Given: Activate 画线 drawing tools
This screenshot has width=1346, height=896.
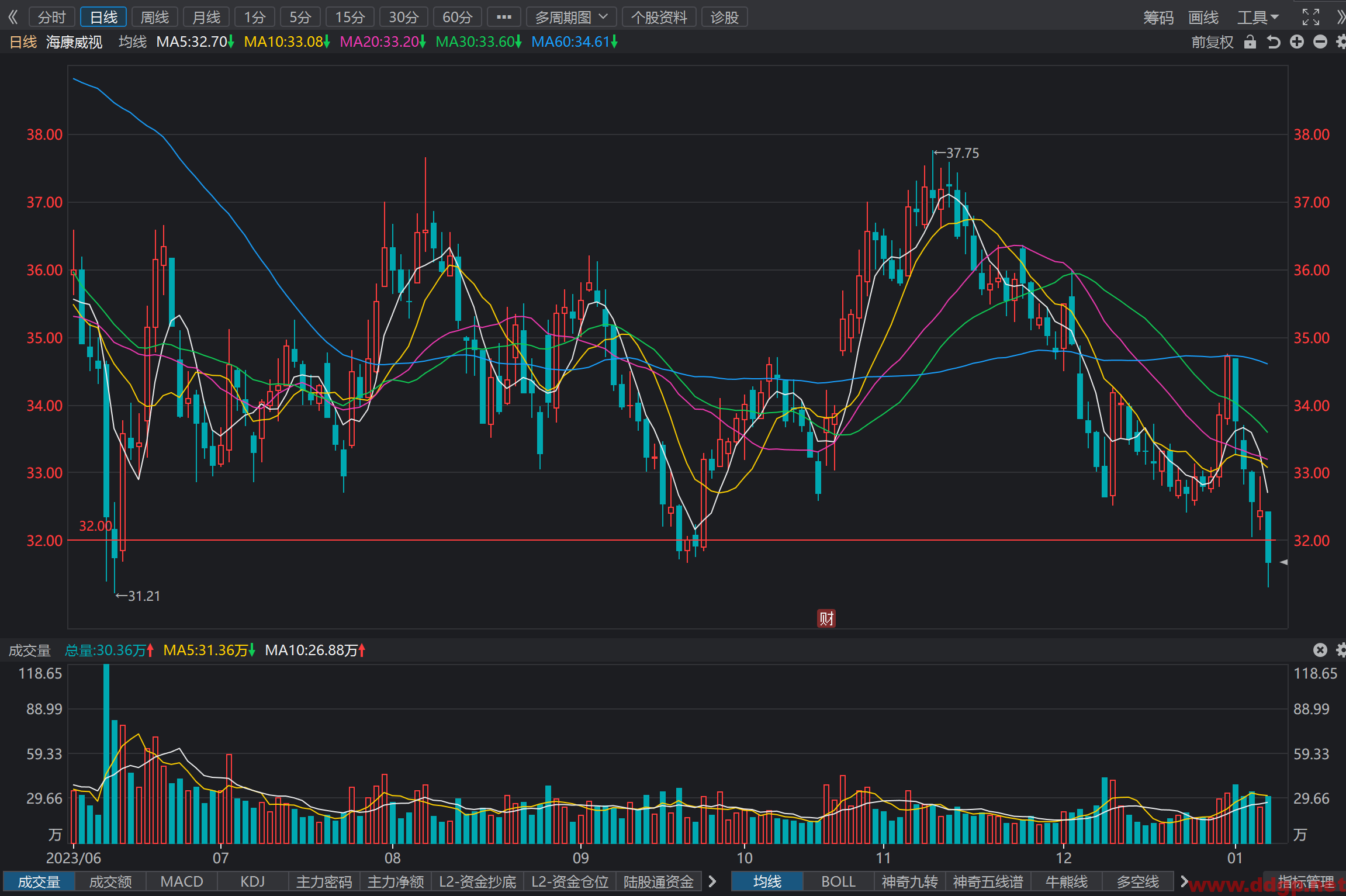Looking at the screenshot, I should click(x=1203, y=18).
